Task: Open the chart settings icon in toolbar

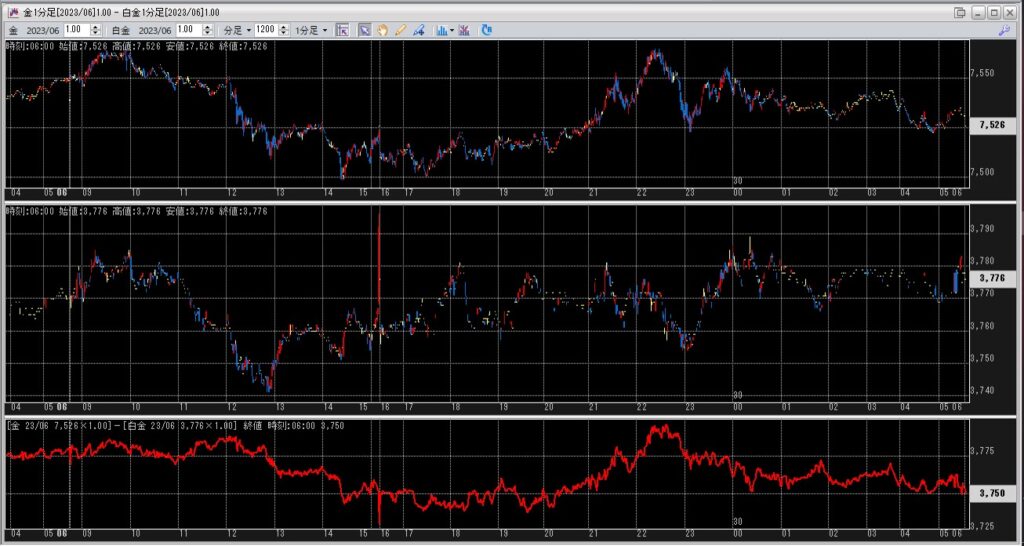Action: [x=342, y=30]
